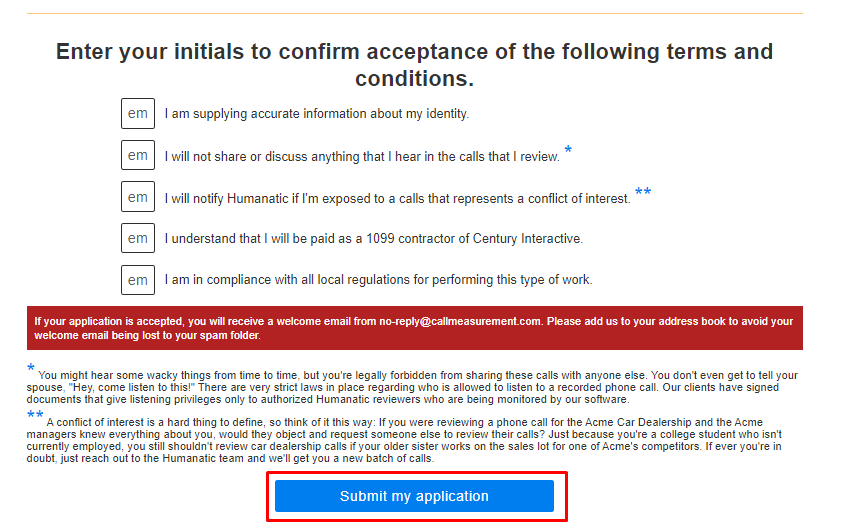
Task: Submit my application
Action: coord(414,496)
